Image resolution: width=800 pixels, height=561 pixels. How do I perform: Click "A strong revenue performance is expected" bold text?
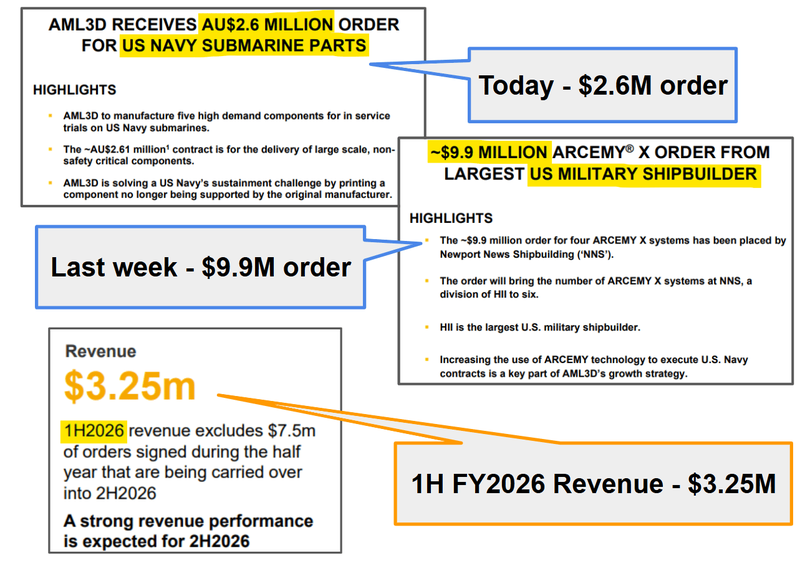(188, 531)
